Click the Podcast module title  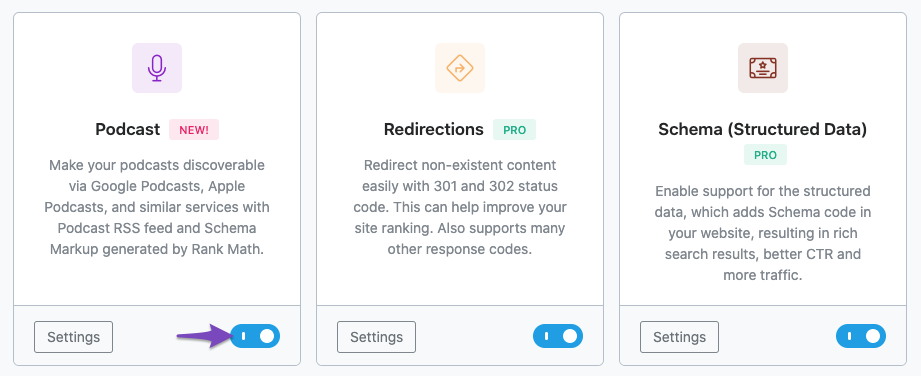click(127, 129)
